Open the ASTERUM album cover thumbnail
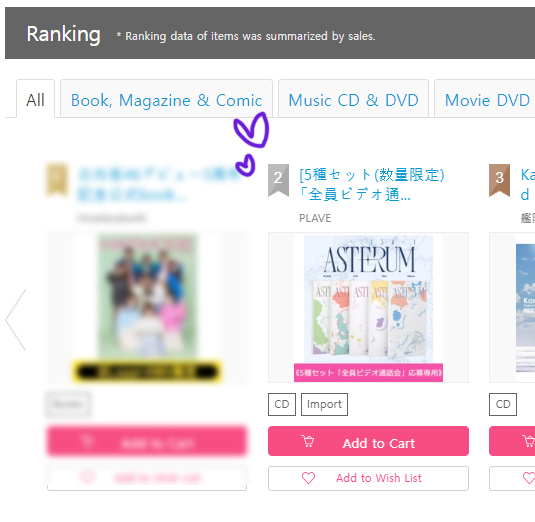 (368, 307)
